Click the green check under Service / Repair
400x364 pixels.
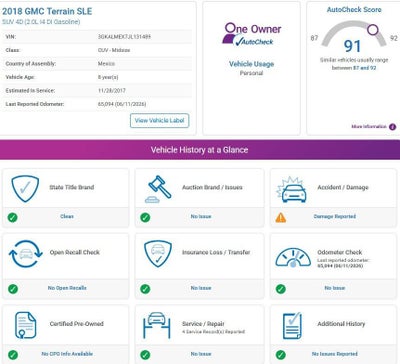coord(145,355)
